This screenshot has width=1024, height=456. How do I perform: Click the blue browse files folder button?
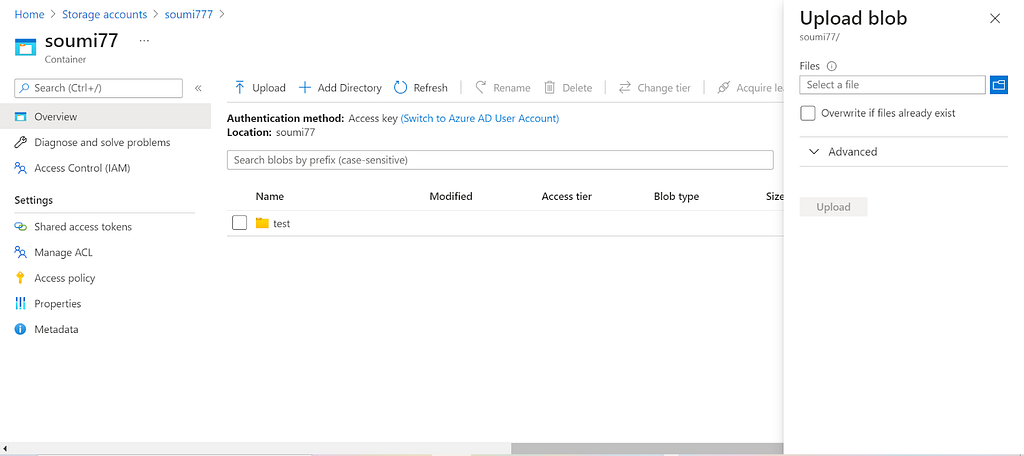(999, 85)
